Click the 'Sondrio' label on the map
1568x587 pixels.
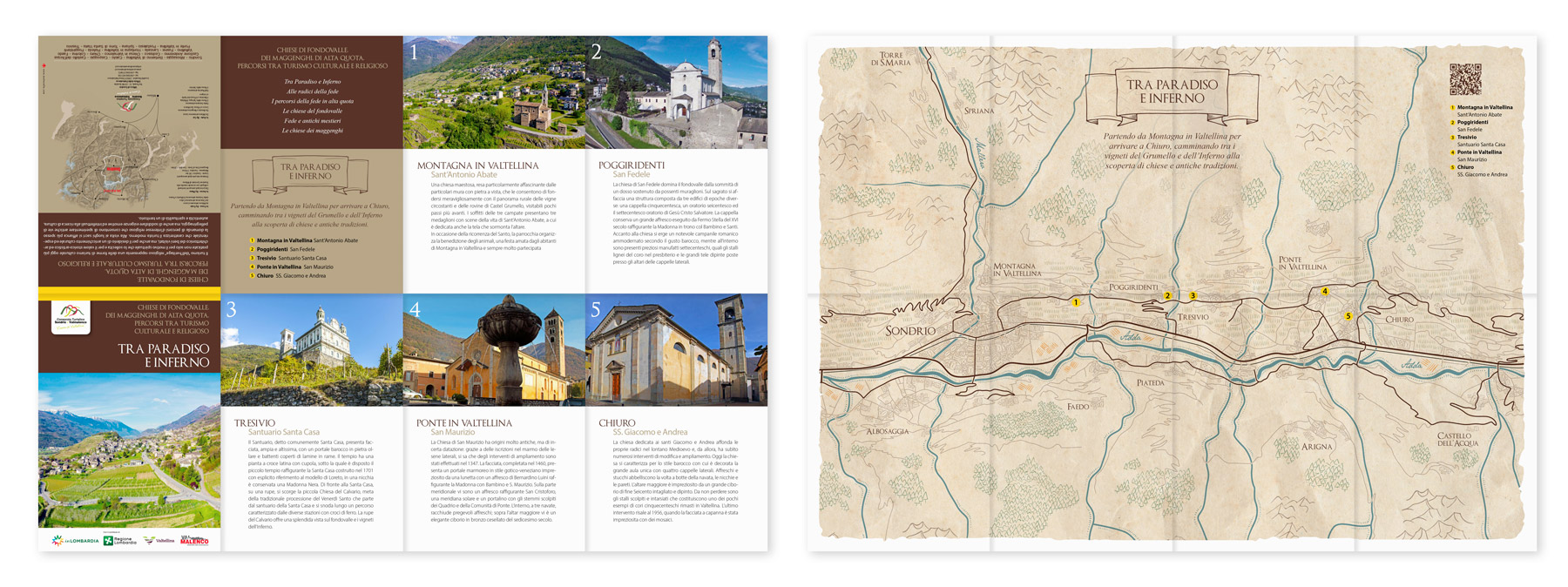[x=910, y=331]
